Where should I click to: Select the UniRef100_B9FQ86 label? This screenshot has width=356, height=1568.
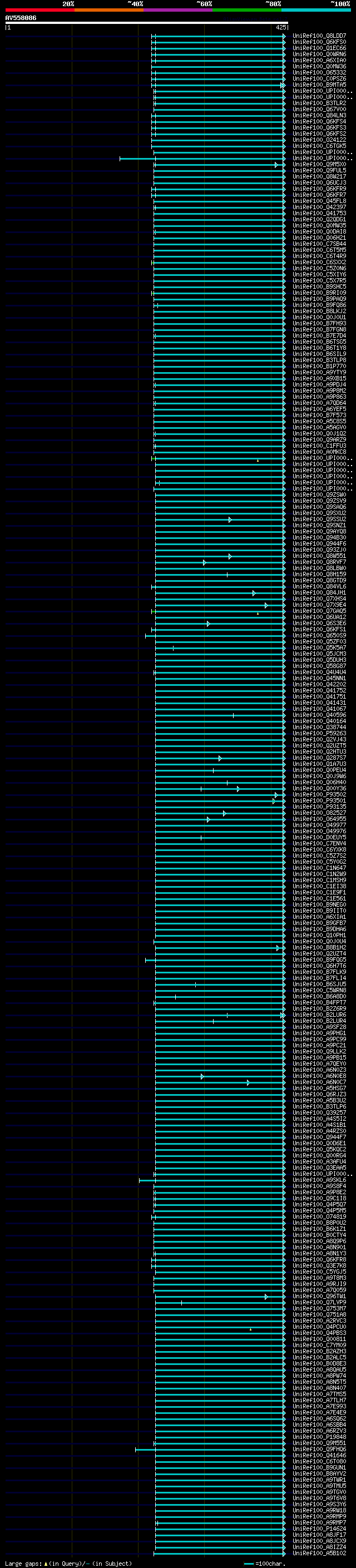click(x=319, y=305)
